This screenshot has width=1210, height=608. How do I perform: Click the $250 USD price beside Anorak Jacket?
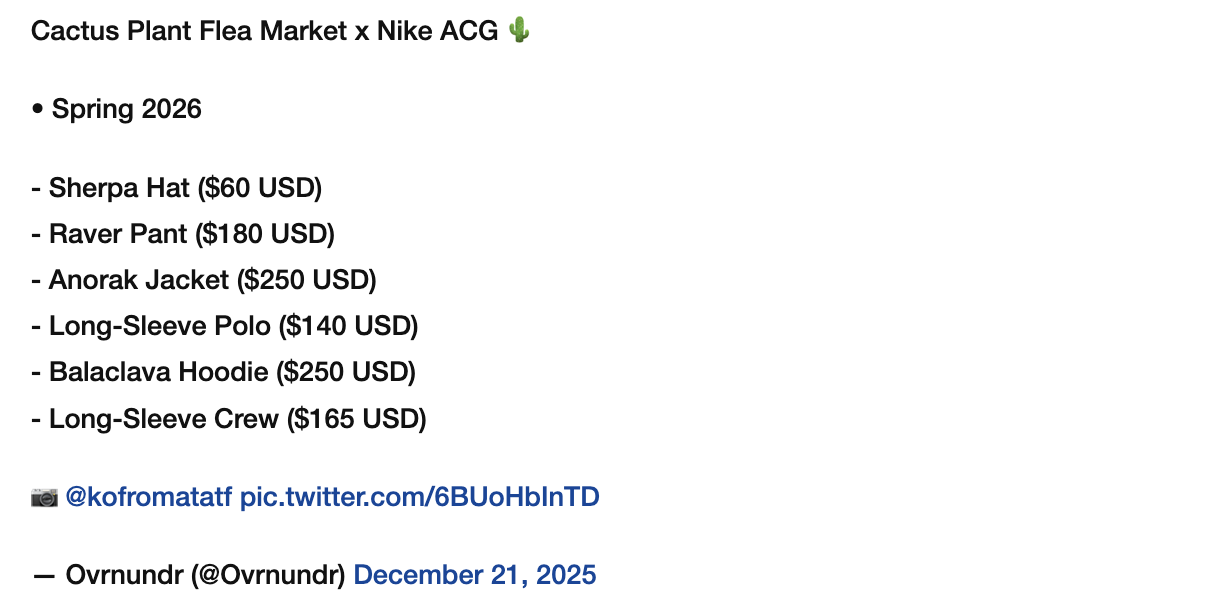tap(307, 280)
